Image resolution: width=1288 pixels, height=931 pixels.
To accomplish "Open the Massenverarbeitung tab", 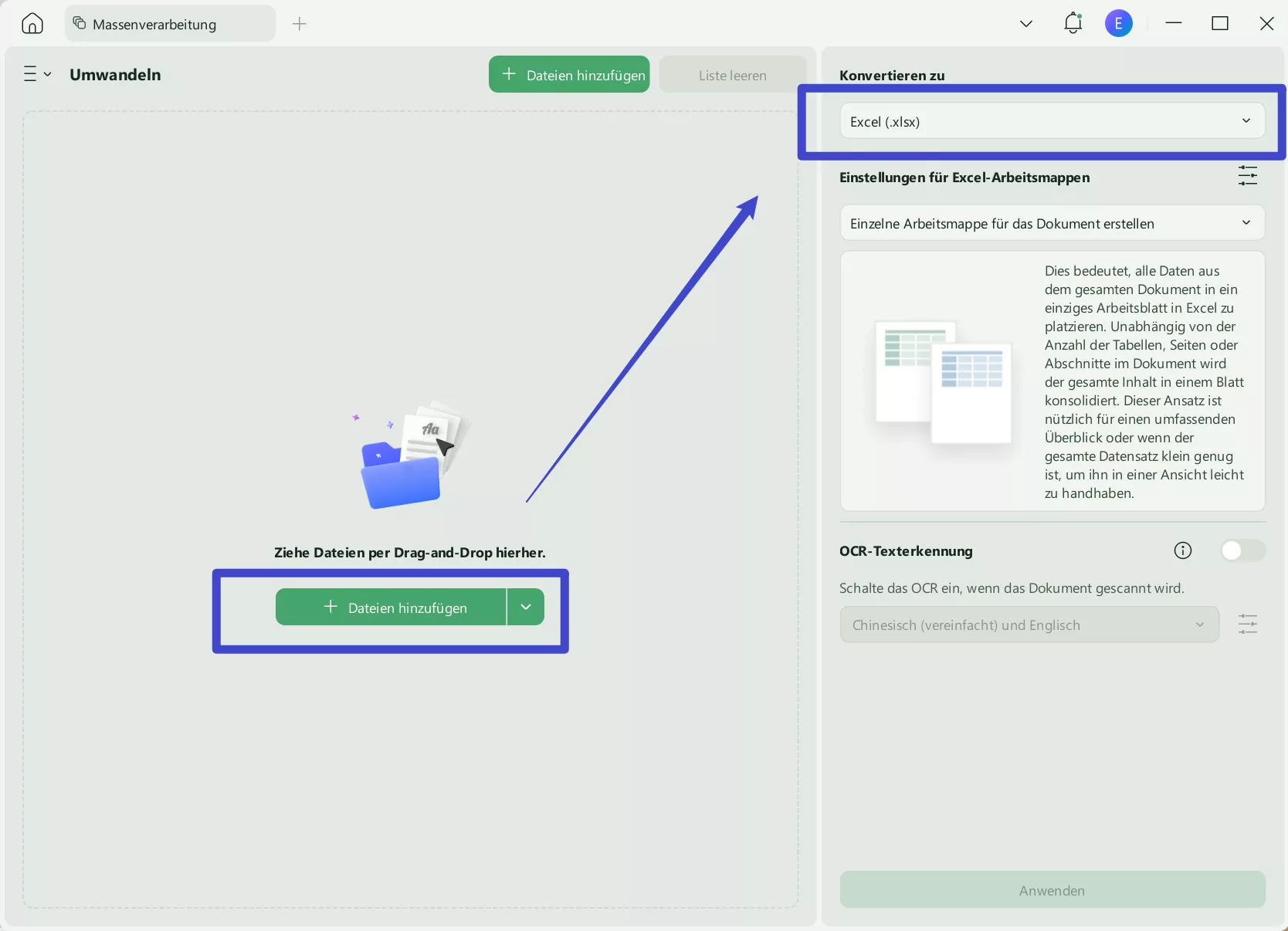I will pyautogui.click(x=171, y=24).
